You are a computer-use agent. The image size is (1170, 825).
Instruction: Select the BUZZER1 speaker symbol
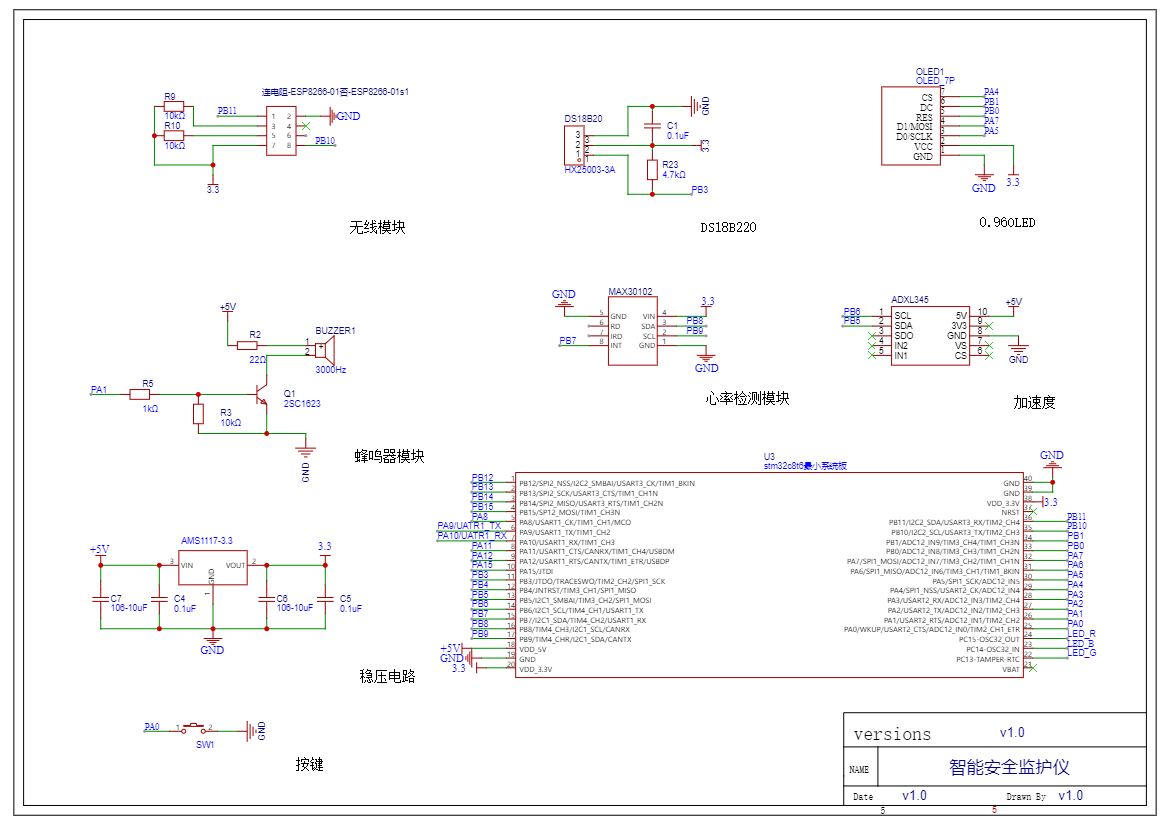coord(325,349)
